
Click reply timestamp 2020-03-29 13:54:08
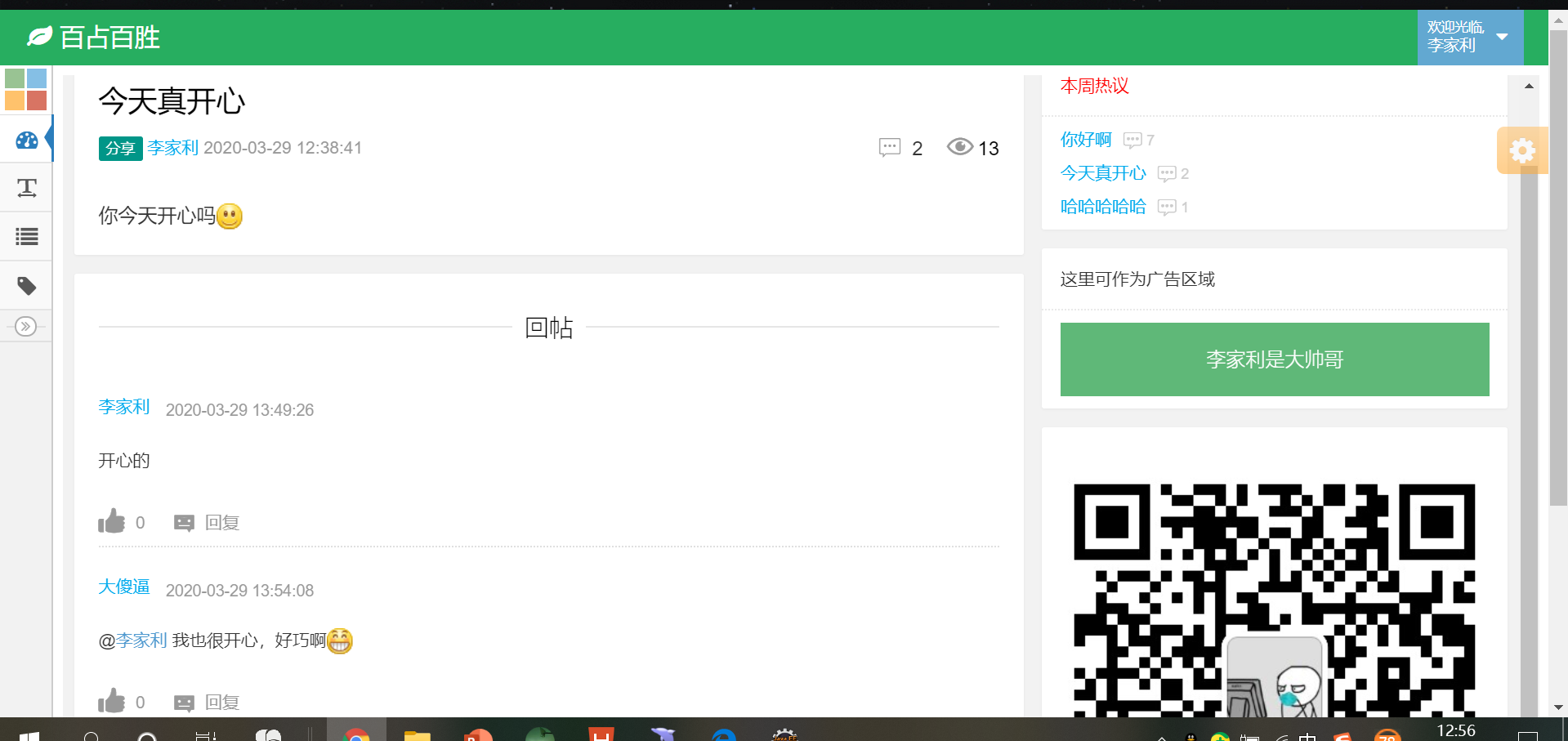tap(239, 591)
